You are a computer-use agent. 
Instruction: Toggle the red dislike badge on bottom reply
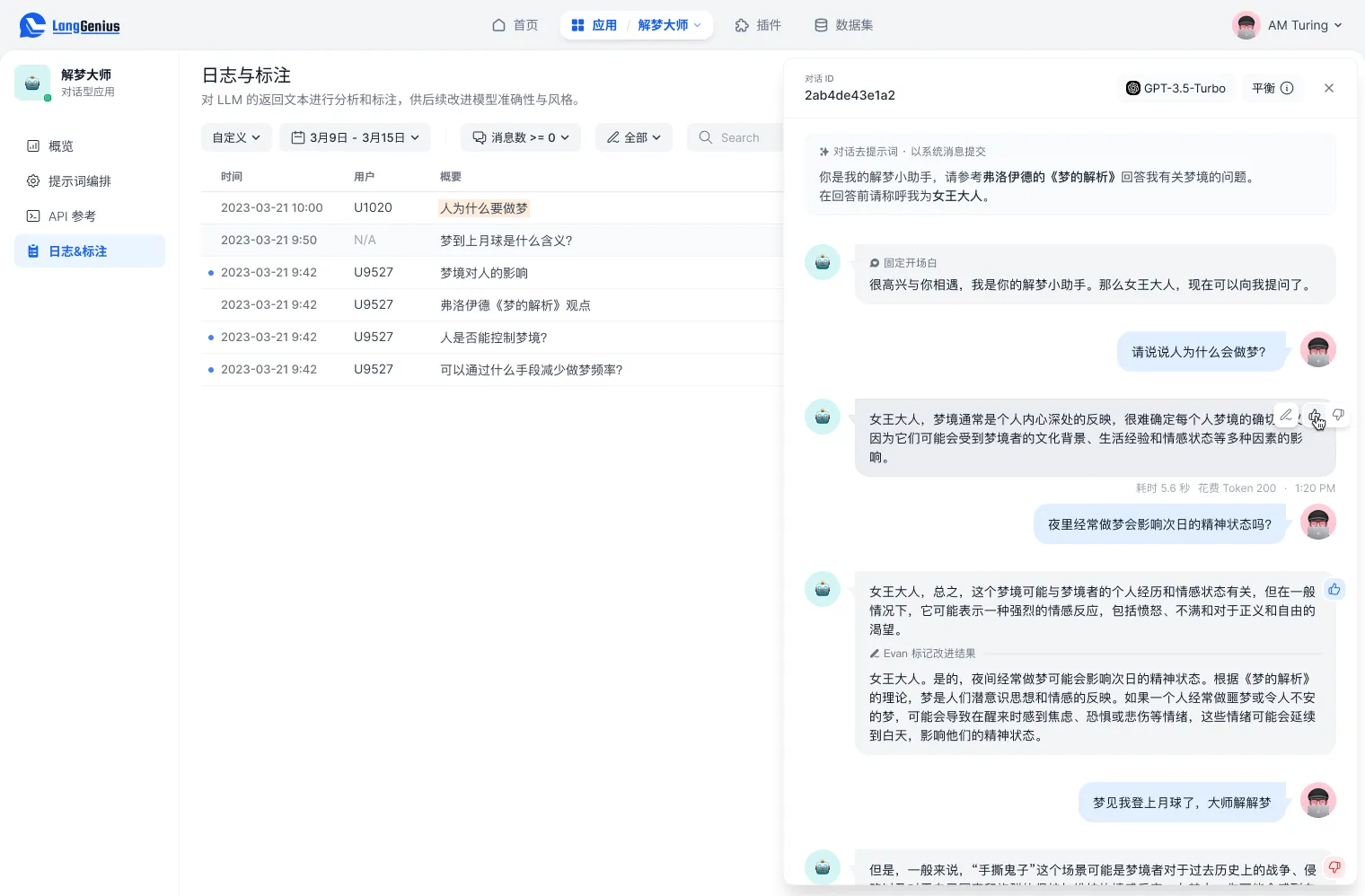click(x=1334, y=867)
